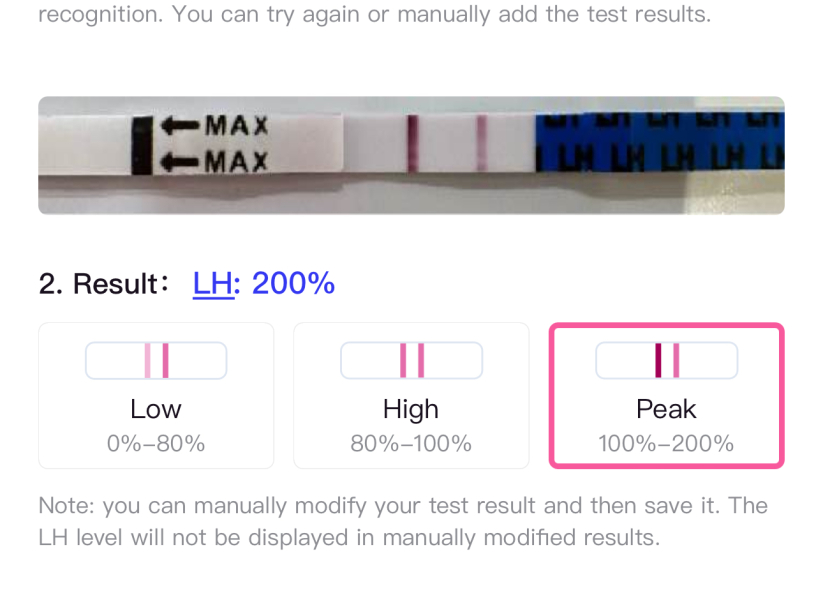The width and height of the screenshot is (823, 600).
Task: Click the Low test strip icon
Action: click(156, 360)
